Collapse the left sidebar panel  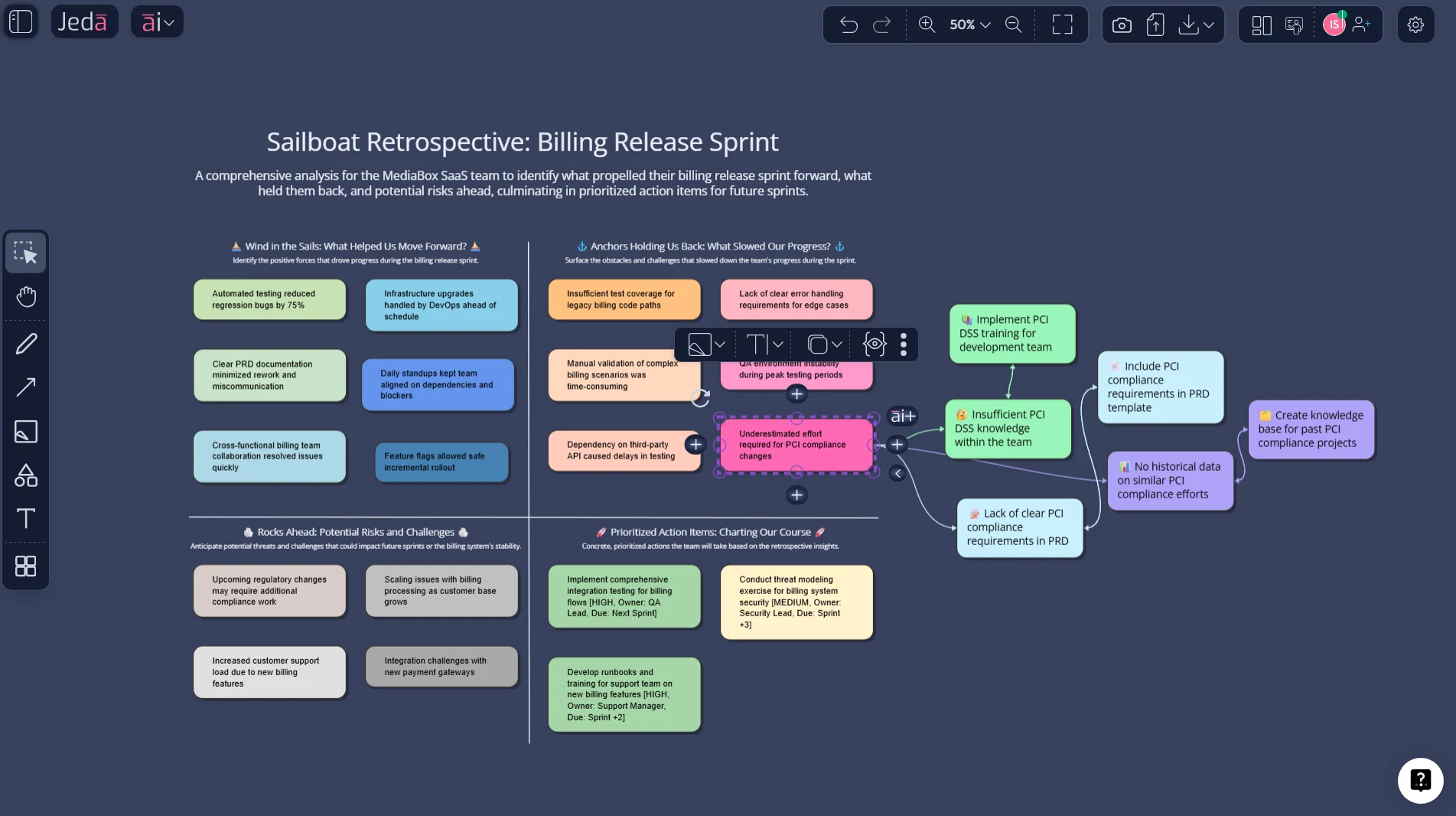pos(20,21)
